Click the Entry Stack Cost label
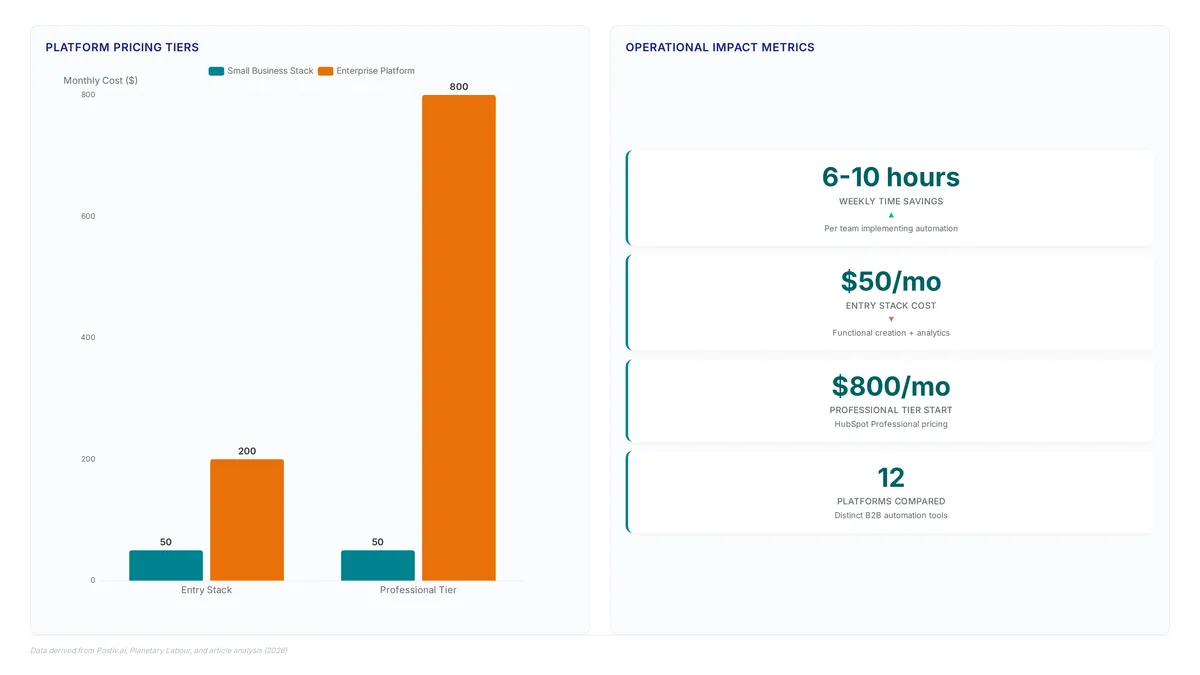This screenshot has height=675, width=1200. point(891,306)
